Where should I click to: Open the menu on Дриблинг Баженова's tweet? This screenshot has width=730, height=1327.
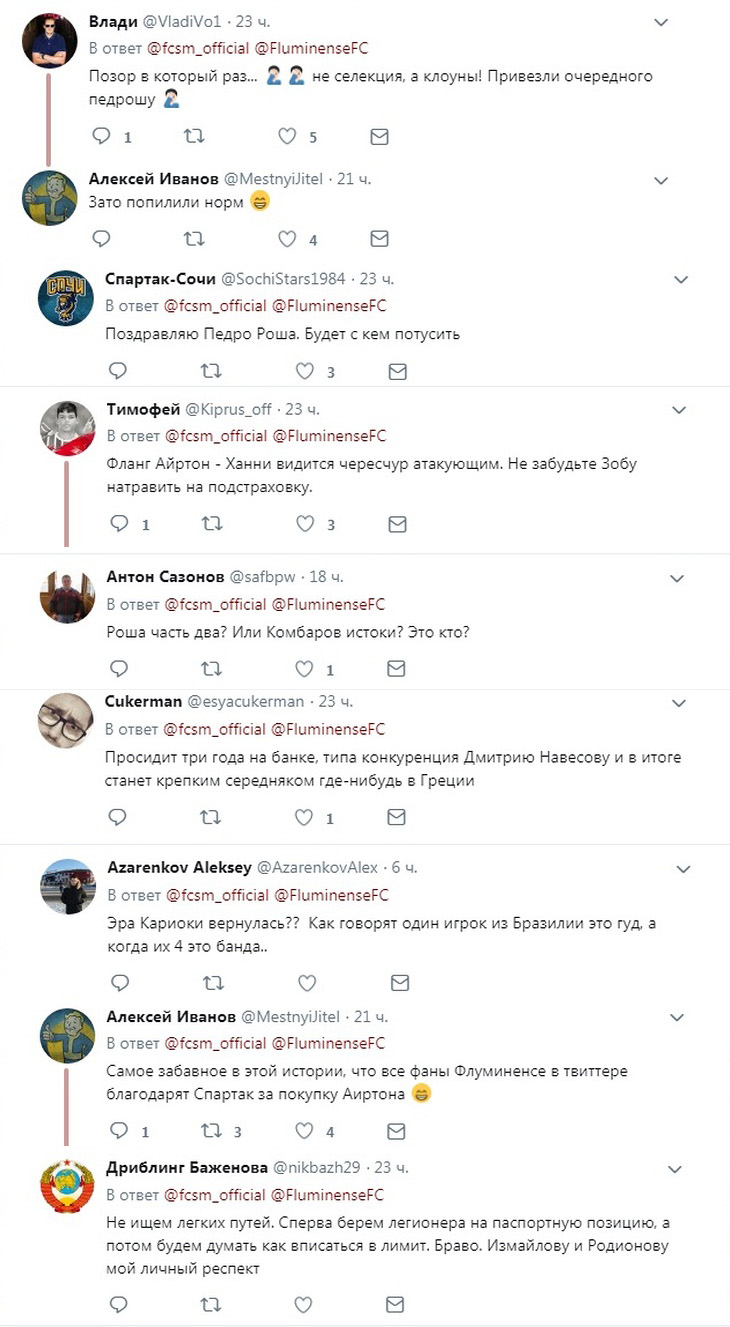(676, 1167)
